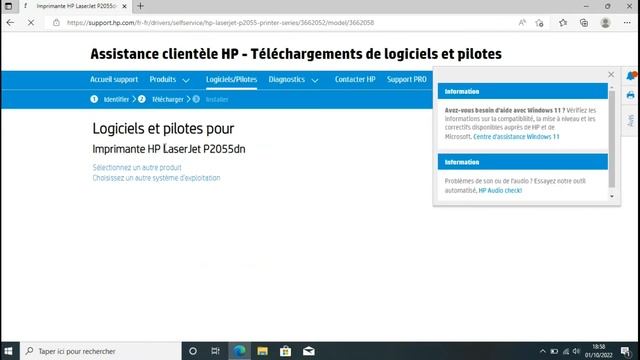The image size is (640, 360).
Task: Expand the Diagnostics dropdown menu
Action: pos(293,80)
